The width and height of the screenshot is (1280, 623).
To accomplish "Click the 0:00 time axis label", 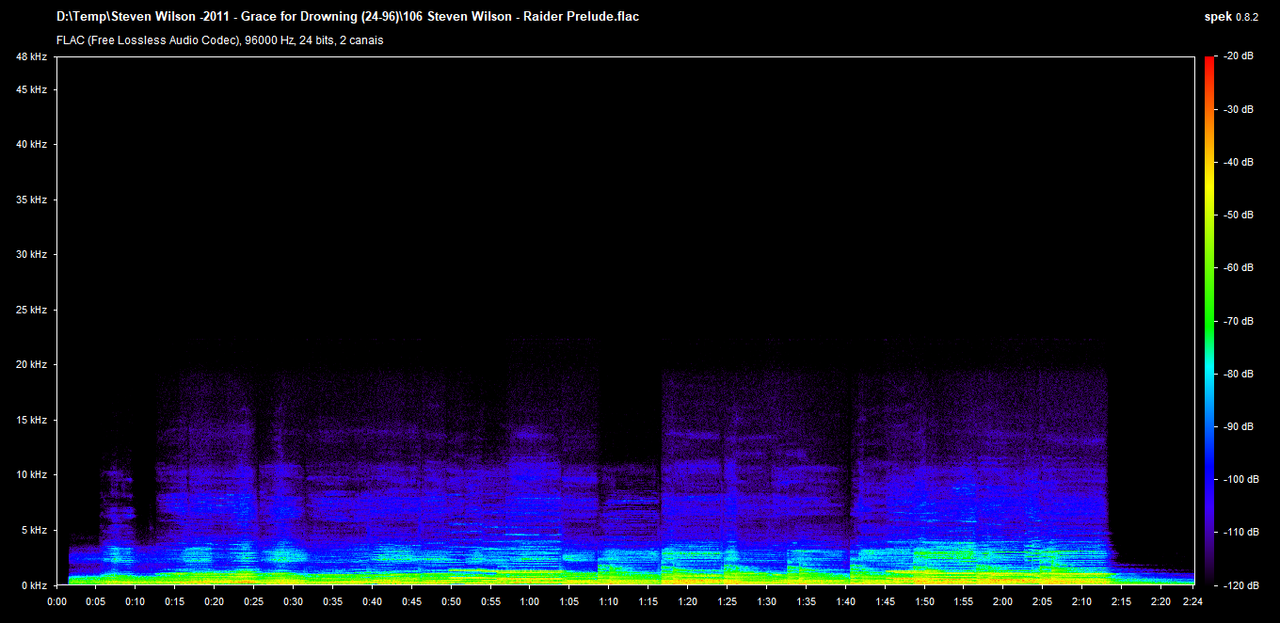I will pos(57,602).
